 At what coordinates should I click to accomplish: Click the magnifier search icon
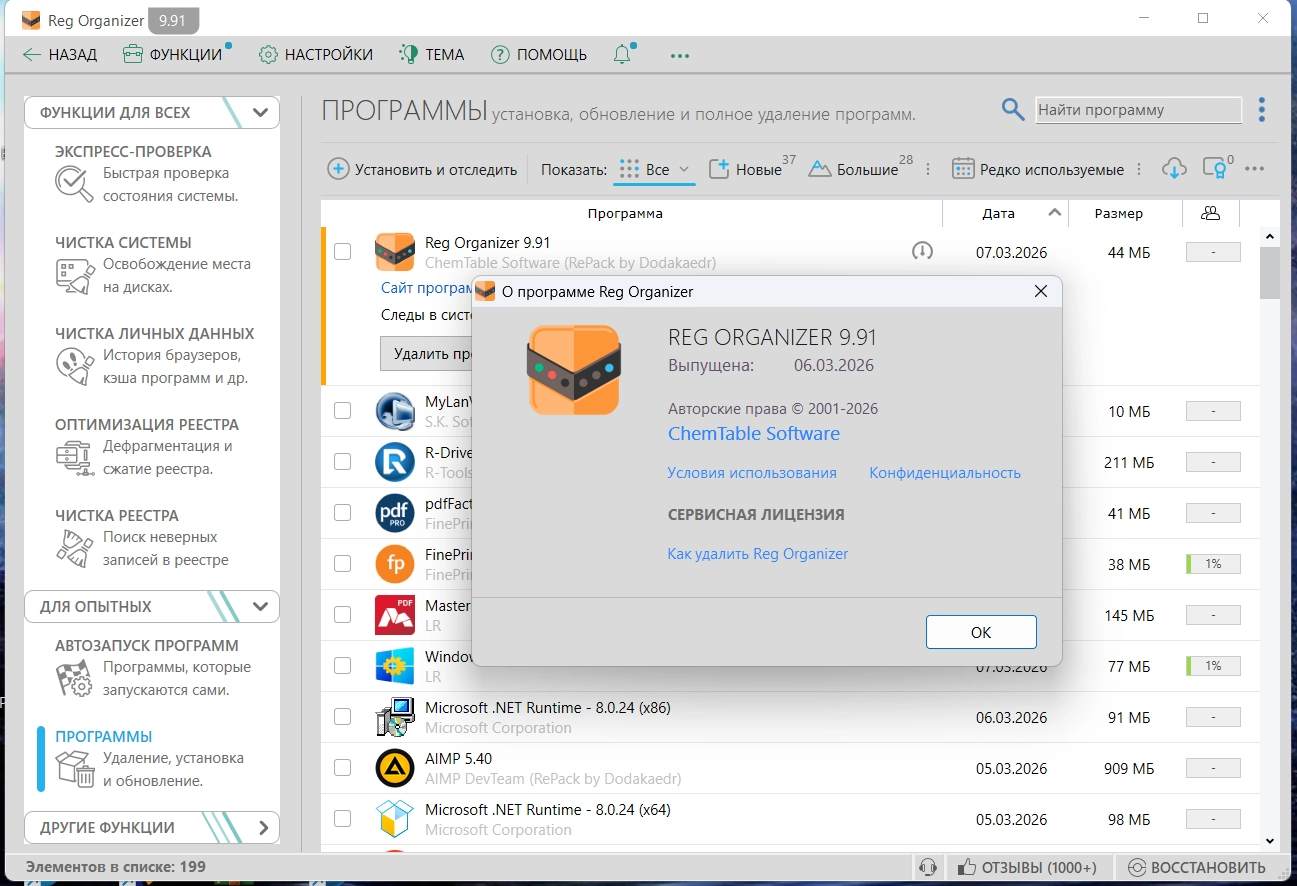pos(1013,110)
